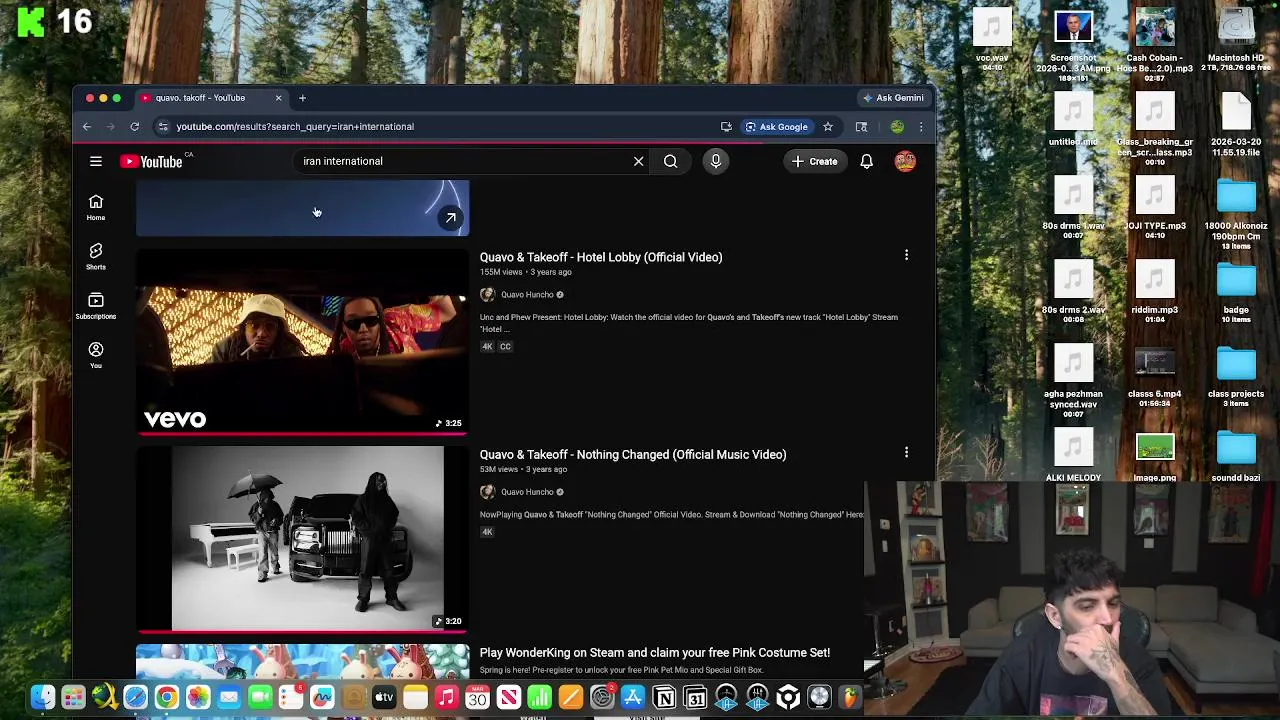Image resolution: width=1280 pixels, height=720 pixels.
Task: Open a new Chrome tab
Action: click(302, 98)
